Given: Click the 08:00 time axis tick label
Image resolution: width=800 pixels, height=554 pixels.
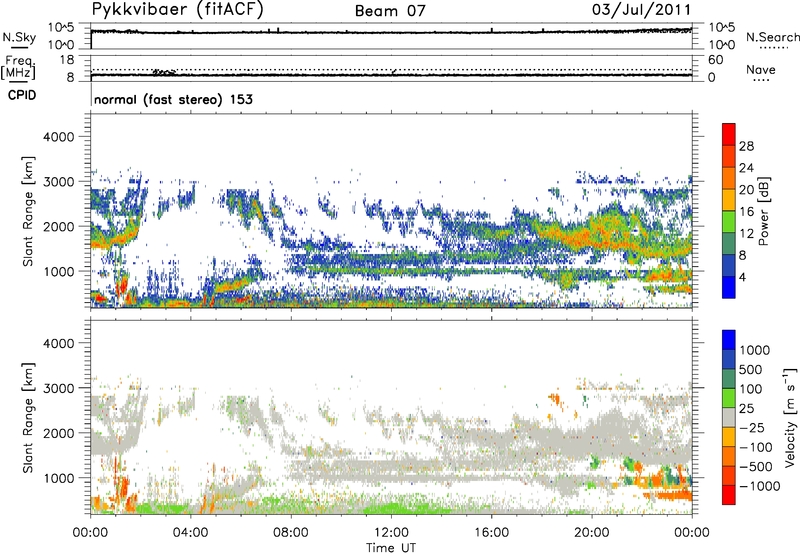Looking at the screenshot, I should [291, 533].
